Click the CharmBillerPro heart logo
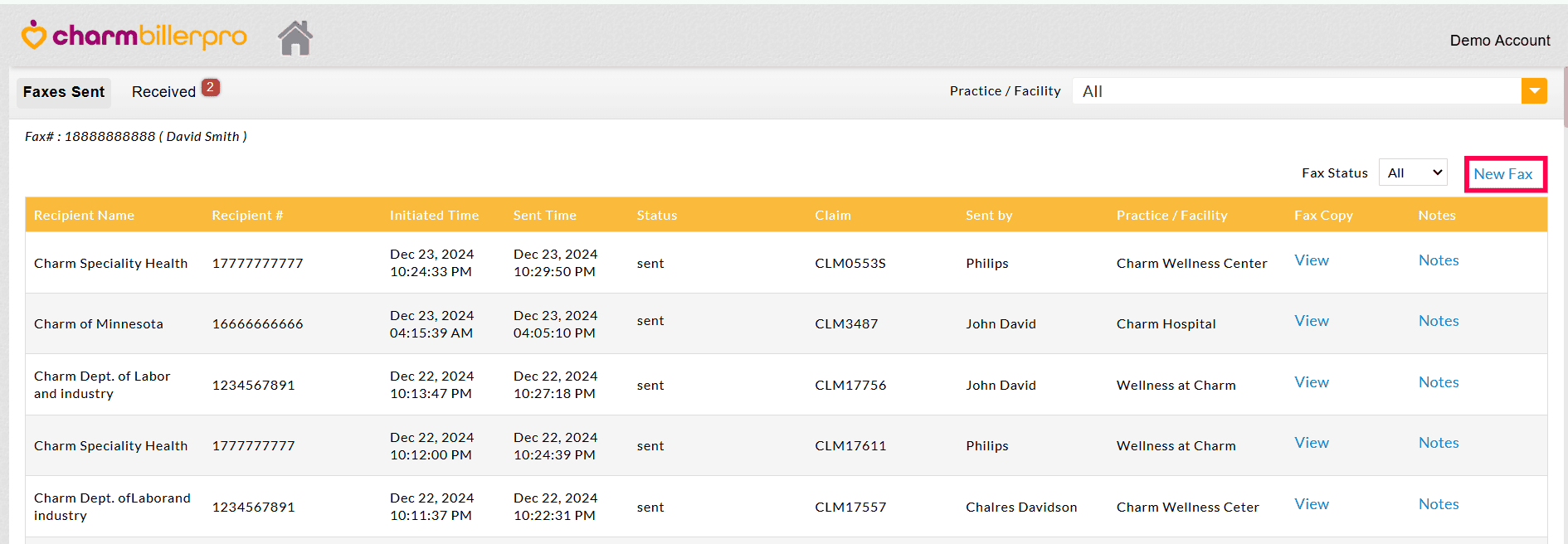The height and width of the screenshot is (544, 1568). coord(34,36)
